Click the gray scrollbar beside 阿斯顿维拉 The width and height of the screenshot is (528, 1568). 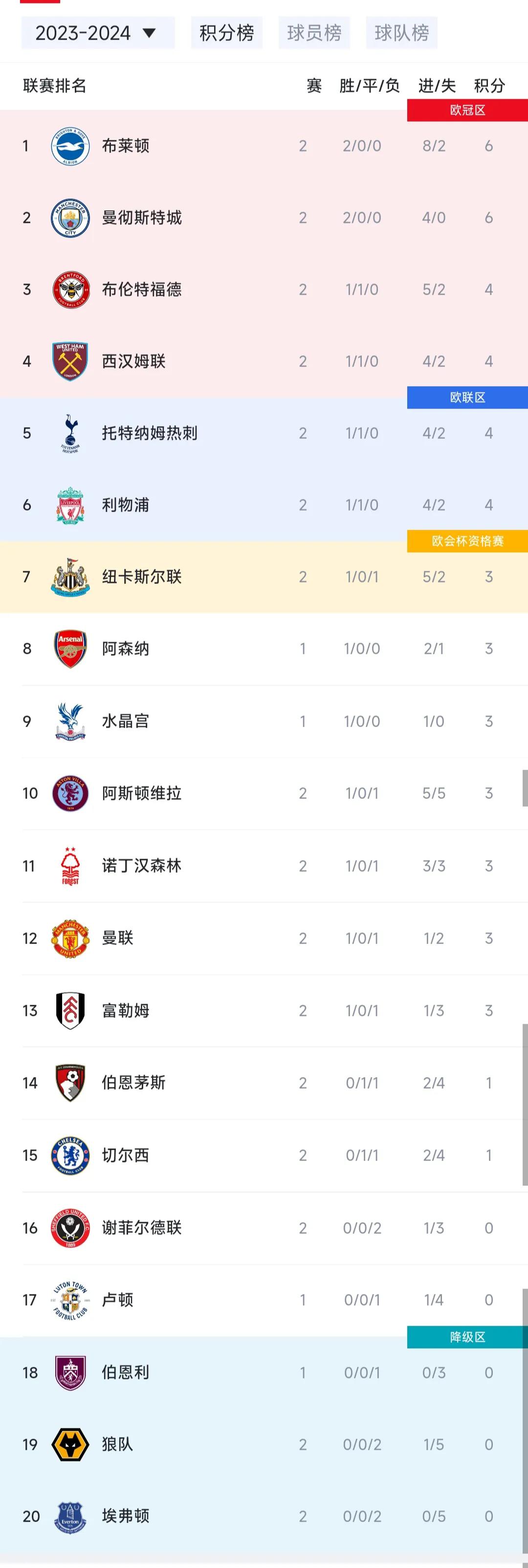tap(525, 788)
